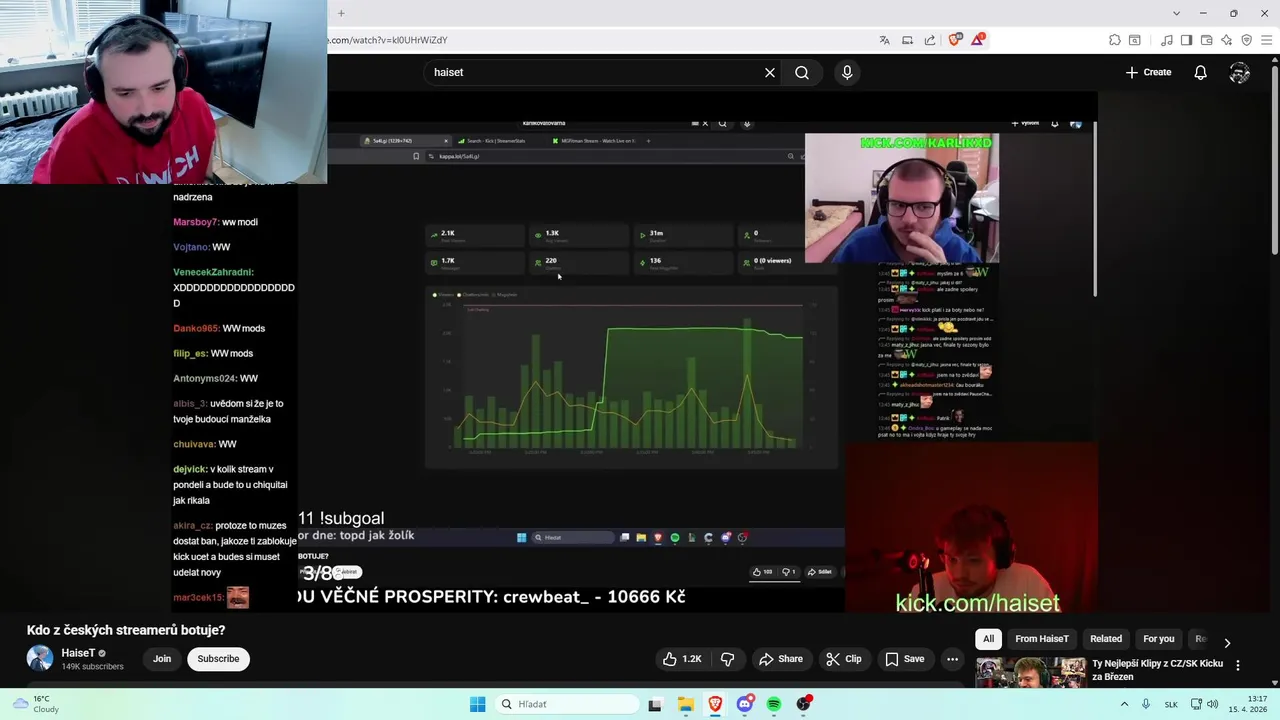Screen dimensions: 1280x720
Task: Open the browser translate page icon
Action: (884, 40)
